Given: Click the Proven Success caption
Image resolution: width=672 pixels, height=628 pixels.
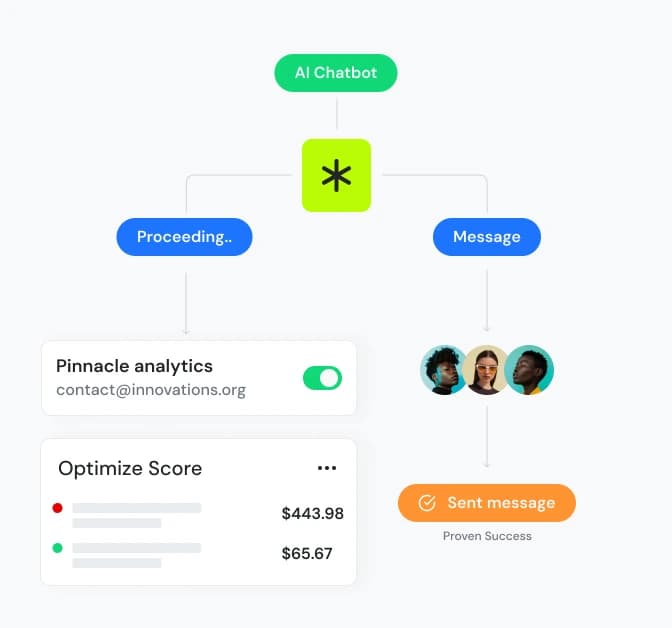Looking at the screenshot, I should (x=487, y=536).
